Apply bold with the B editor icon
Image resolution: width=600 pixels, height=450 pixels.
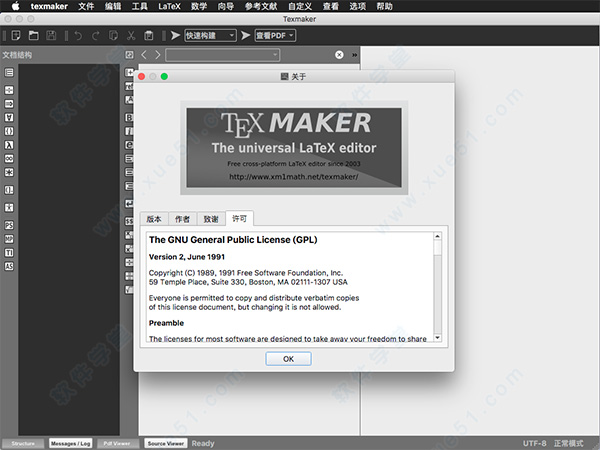(129, 117)
